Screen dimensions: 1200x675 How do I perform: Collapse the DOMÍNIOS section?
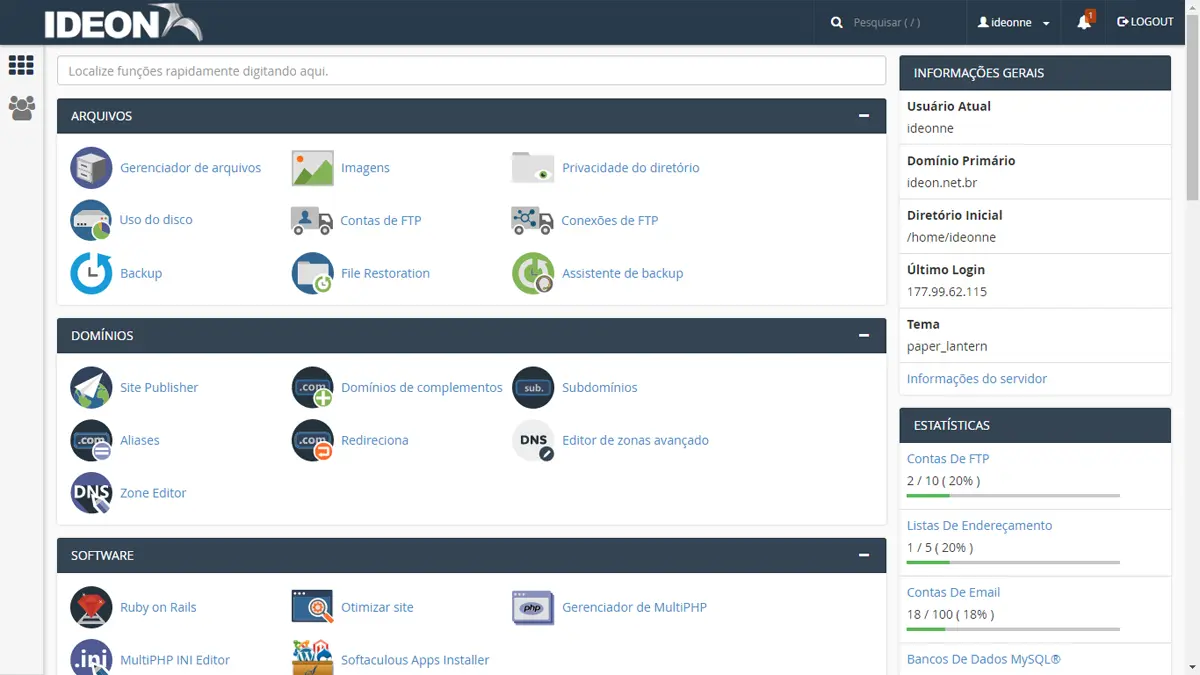pyautogui.click(x=864, y=335)
